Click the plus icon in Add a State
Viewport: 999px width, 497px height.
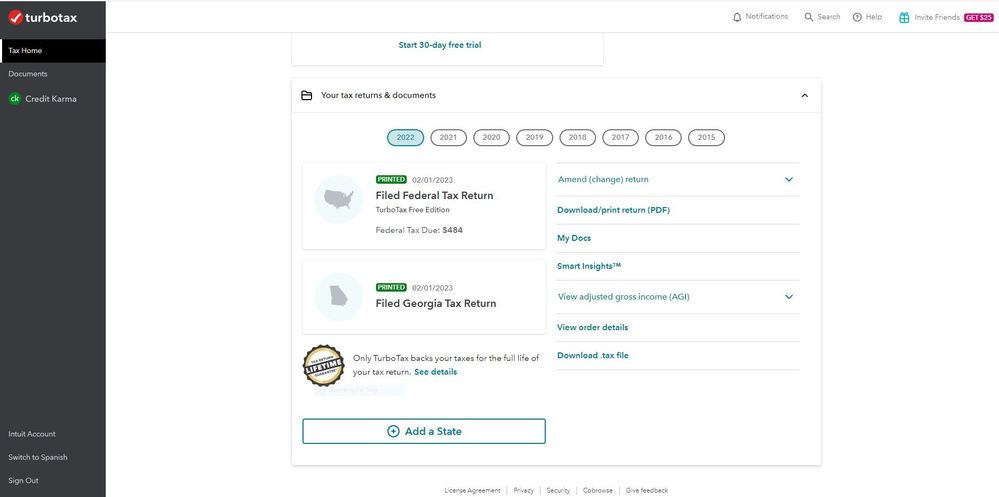point(394,431)
